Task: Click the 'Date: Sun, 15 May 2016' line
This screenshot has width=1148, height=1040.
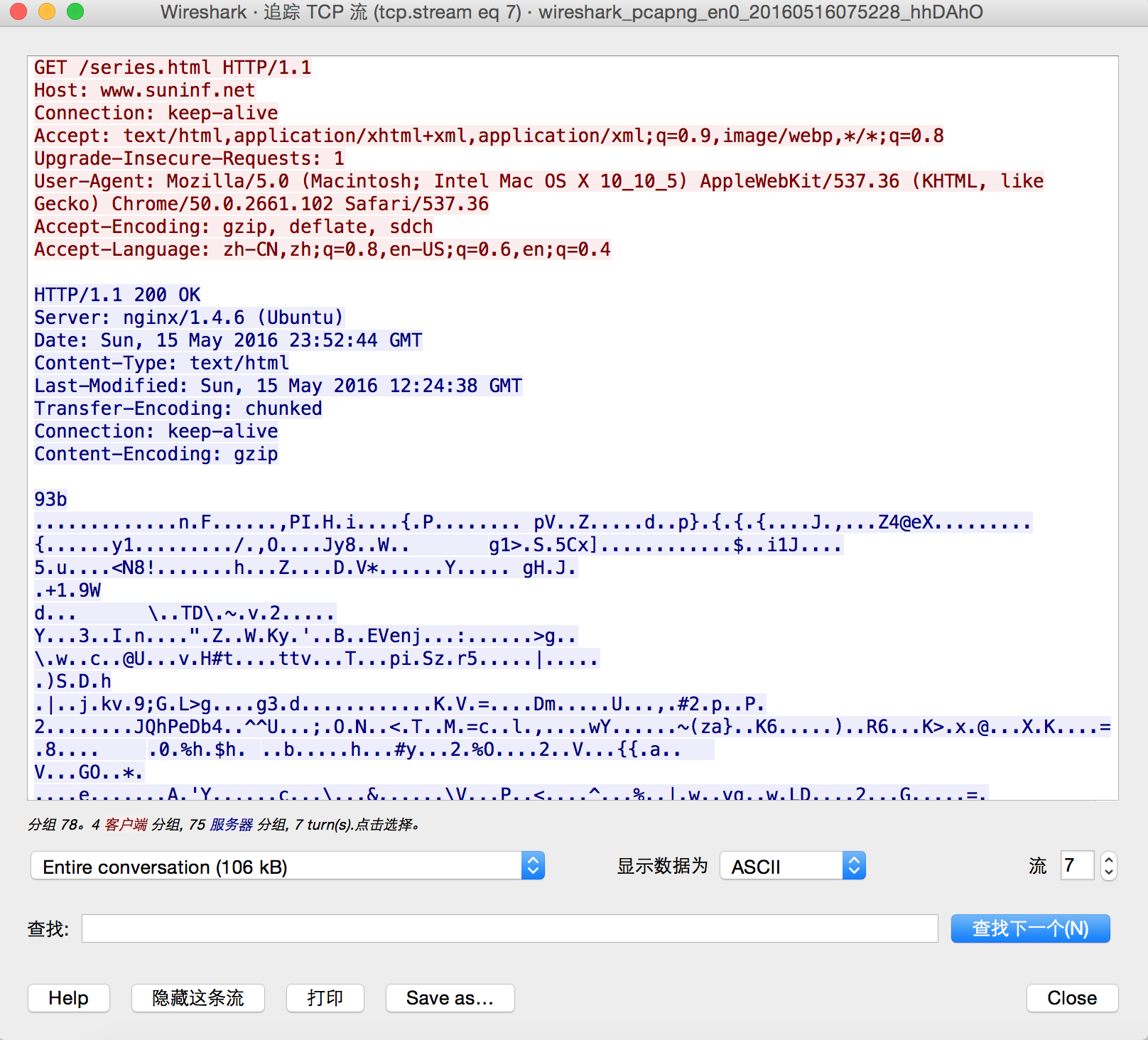Action: click(x=228, y=340)
